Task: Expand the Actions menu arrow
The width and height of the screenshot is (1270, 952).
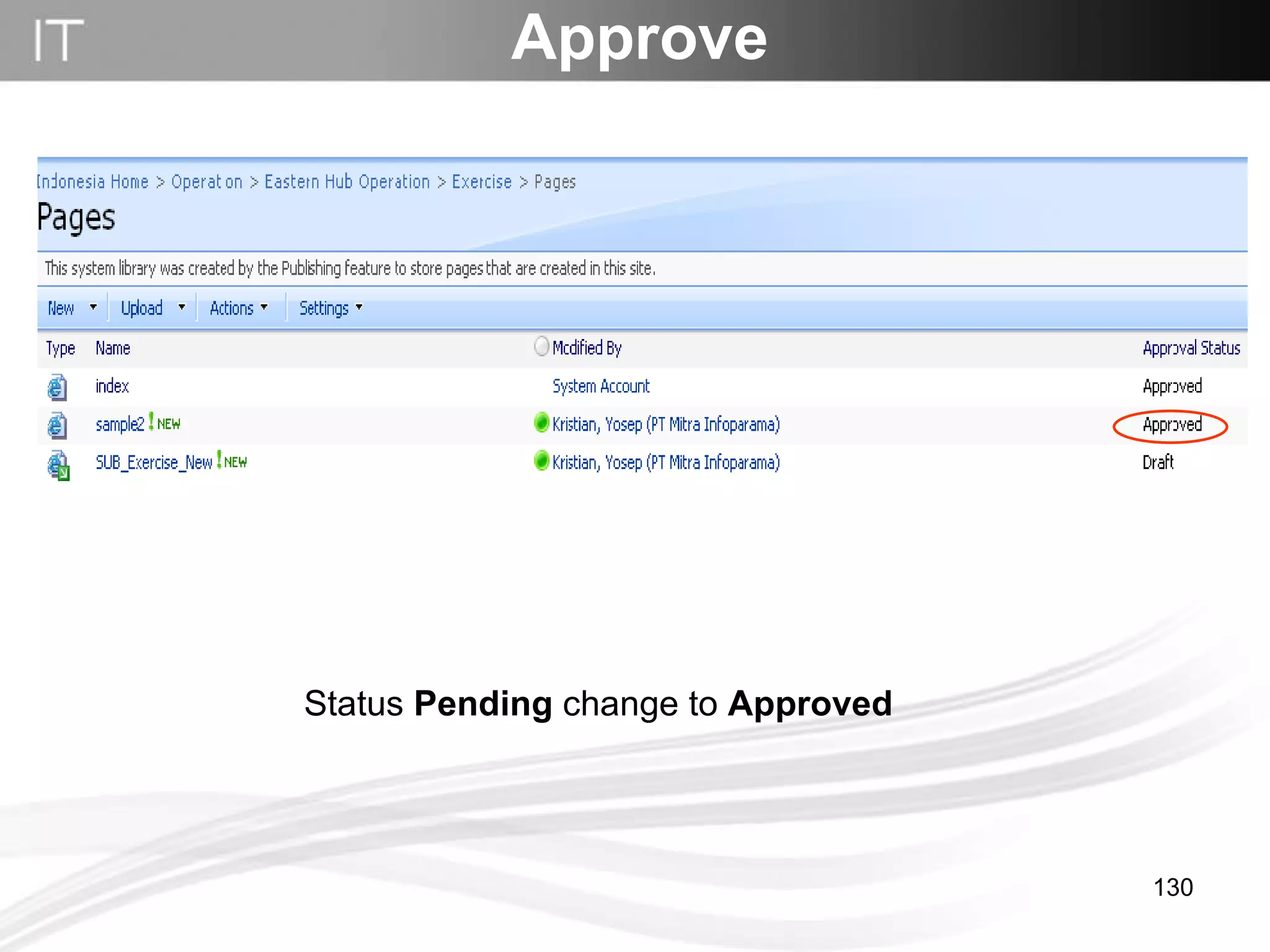Action: [x=264, y=307]
